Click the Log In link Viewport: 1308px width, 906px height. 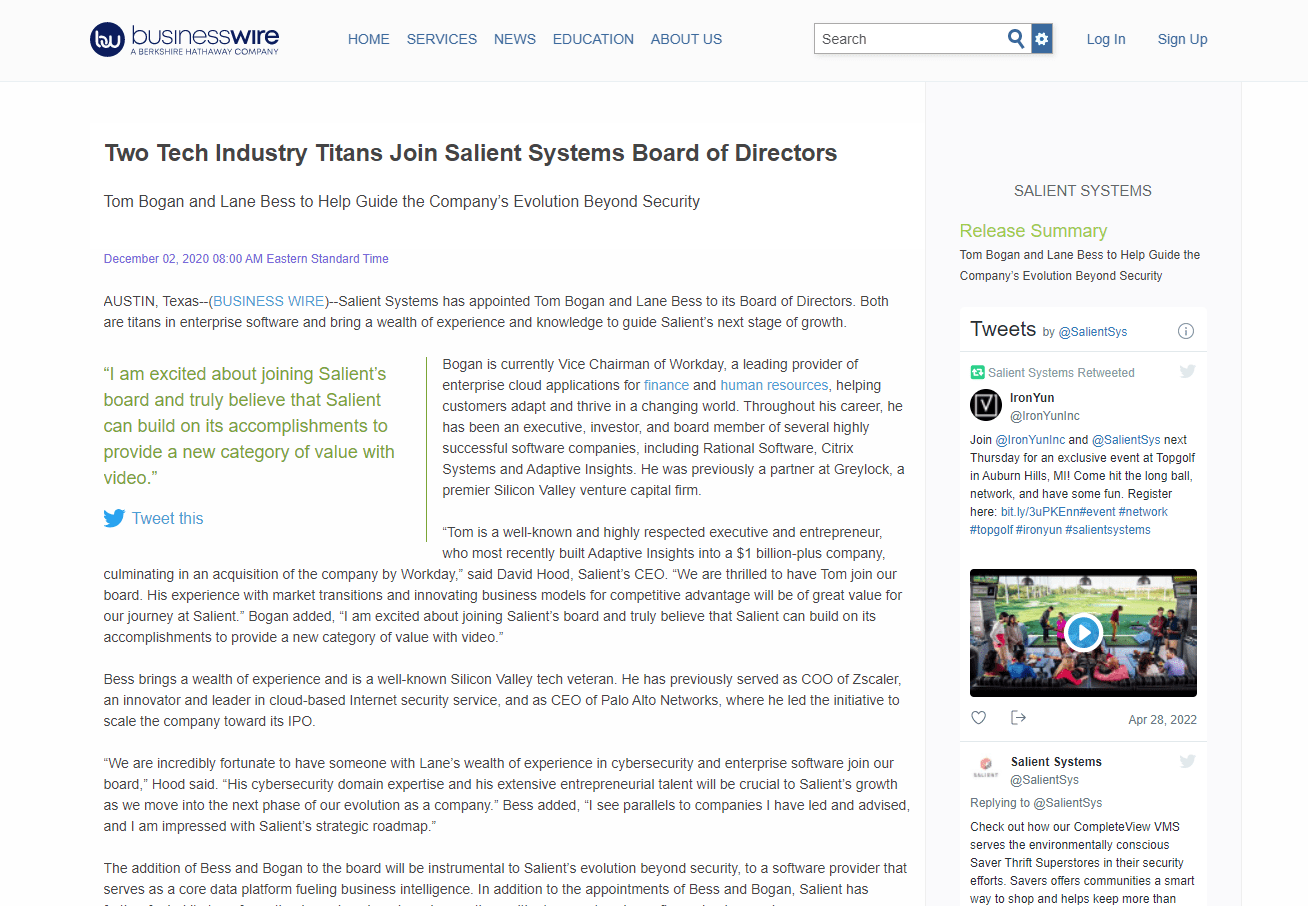click(x=1106, y=39)
